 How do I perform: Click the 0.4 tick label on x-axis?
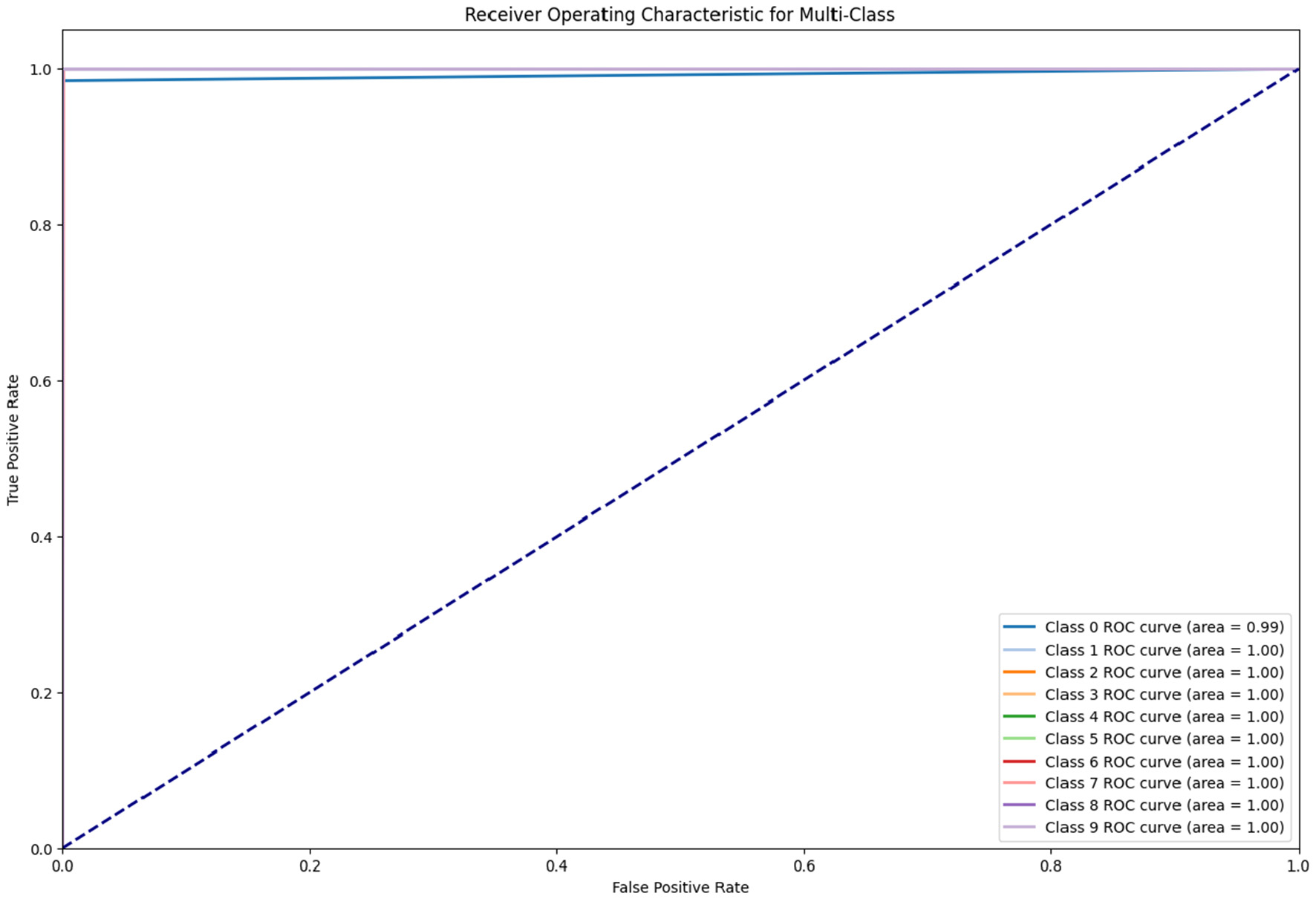[x=557, y=866]
